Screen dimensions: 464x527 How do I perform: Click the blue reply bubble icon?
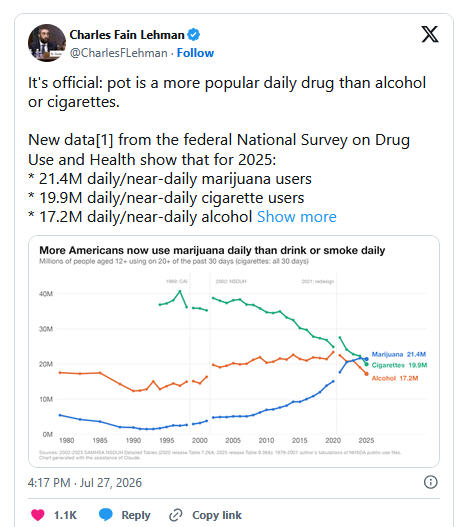pos(106,515)
